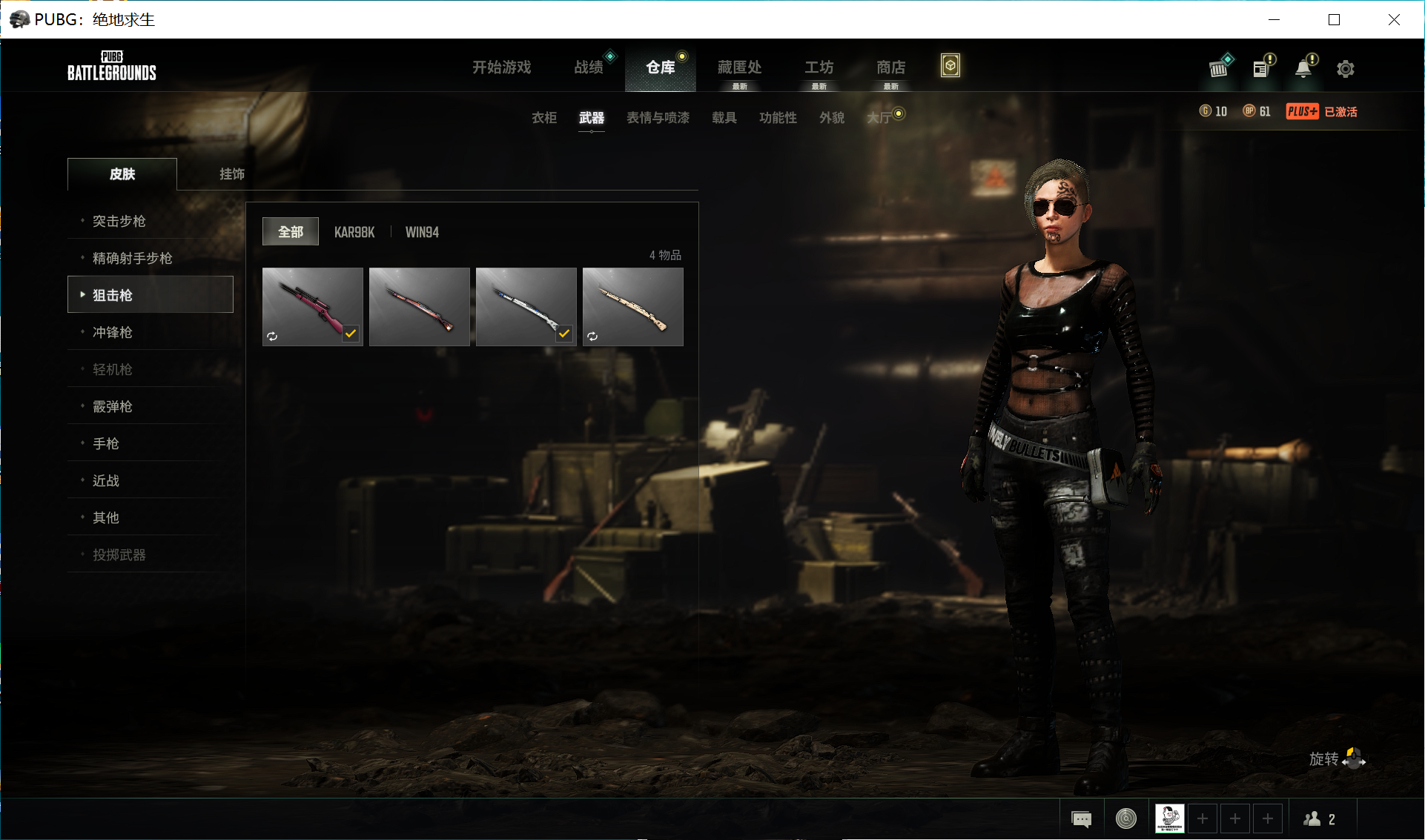Viewport: 1425px width, 840px height.
Task: Click the 4 物品 item count text
Action: pyautogui.click(x=665, y=255)
